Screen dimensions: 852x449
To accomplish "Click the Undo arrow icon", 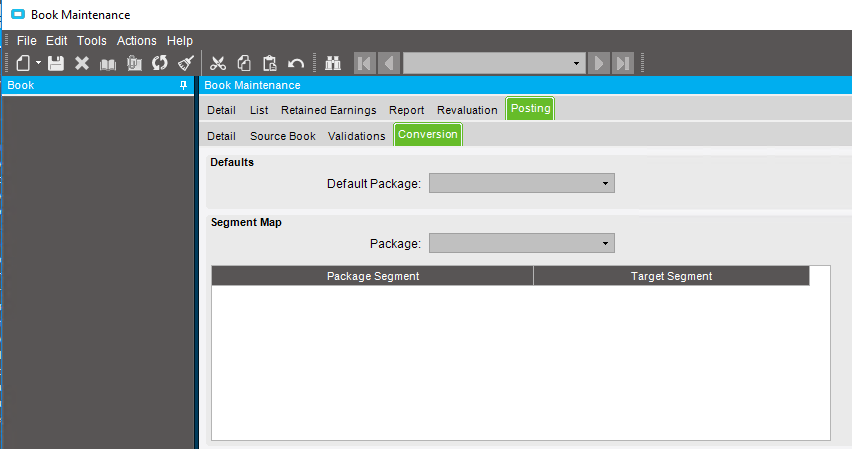I will click(x=296, y=64).
